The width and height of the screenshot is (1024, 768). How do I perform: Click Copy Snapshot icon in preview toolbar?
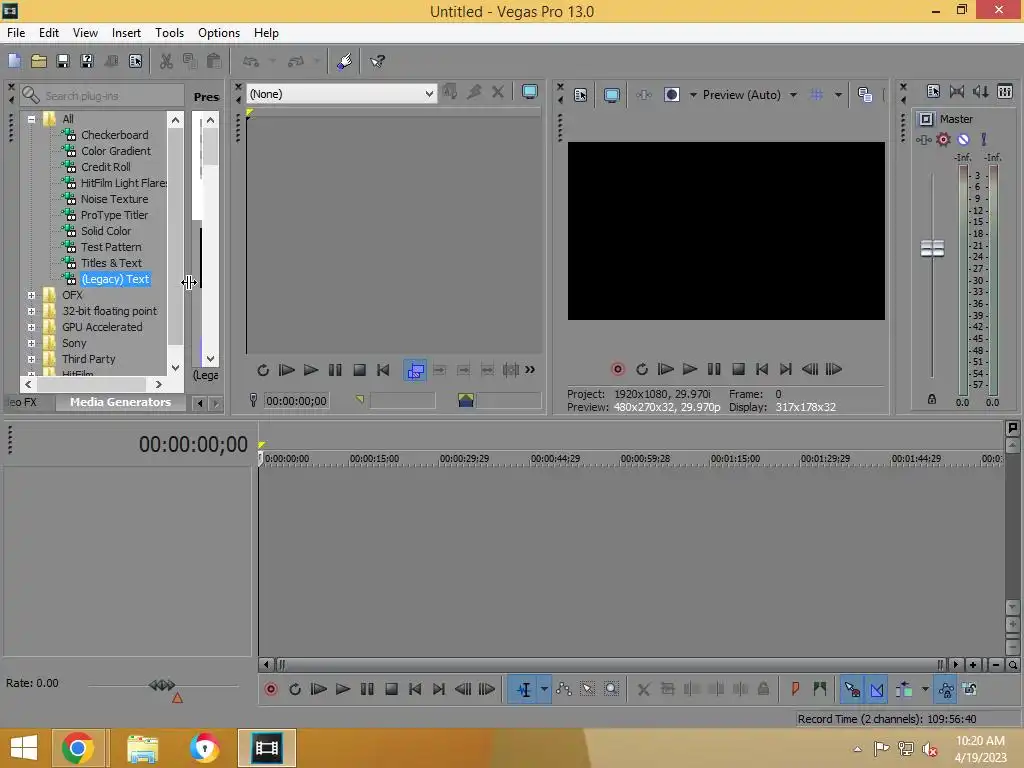(x=865, y=95)
